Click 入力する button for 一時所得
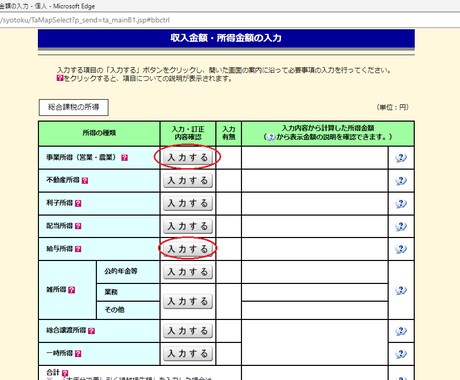The image size is (460, 380). [x=188, y=353]
